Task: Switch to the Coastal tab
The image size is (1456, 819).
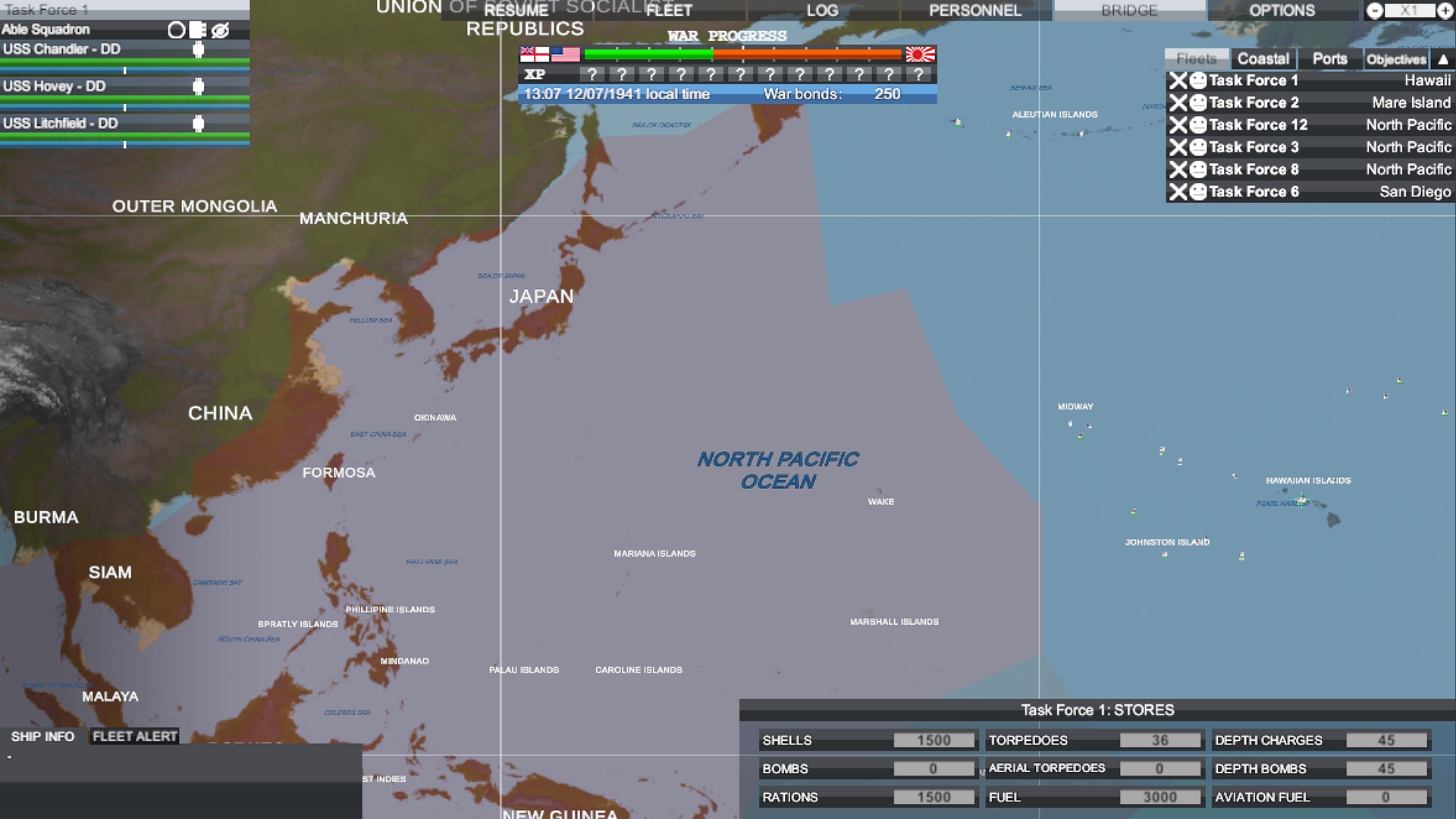Action: [1263, 59]
